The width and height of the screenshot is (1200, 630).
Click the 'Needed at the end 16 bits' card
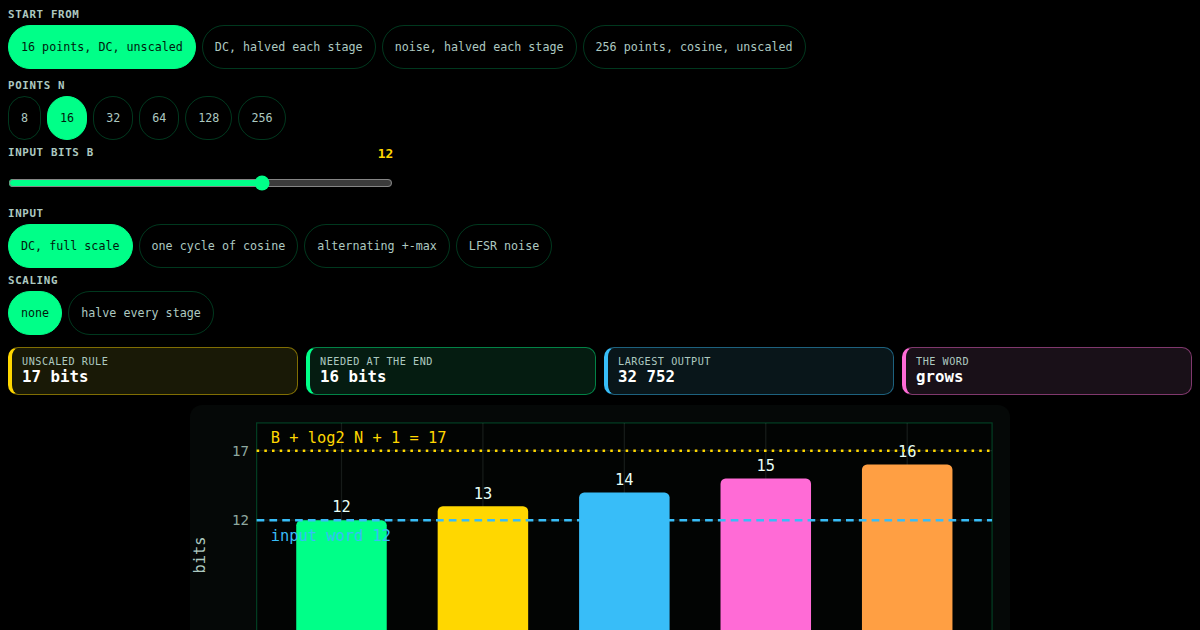coord(451,371)
